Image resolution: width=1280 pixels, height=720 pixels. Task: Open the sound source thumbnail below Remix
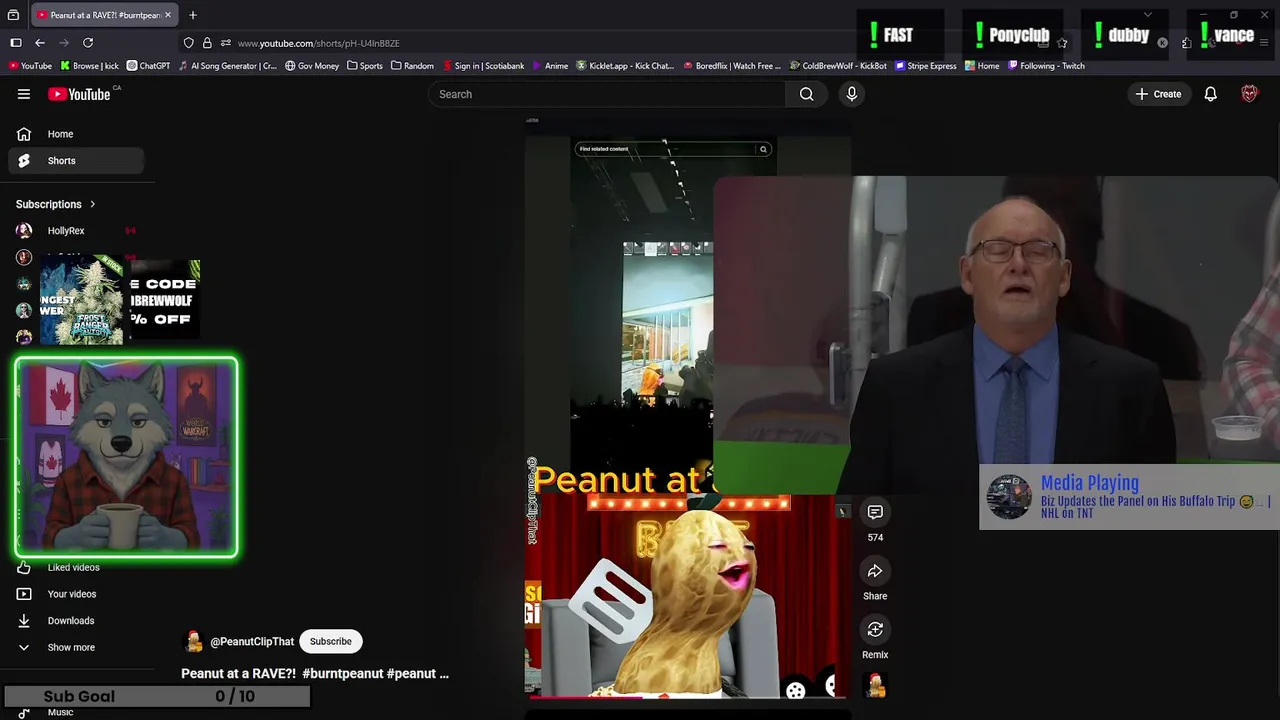coord(876,686)
